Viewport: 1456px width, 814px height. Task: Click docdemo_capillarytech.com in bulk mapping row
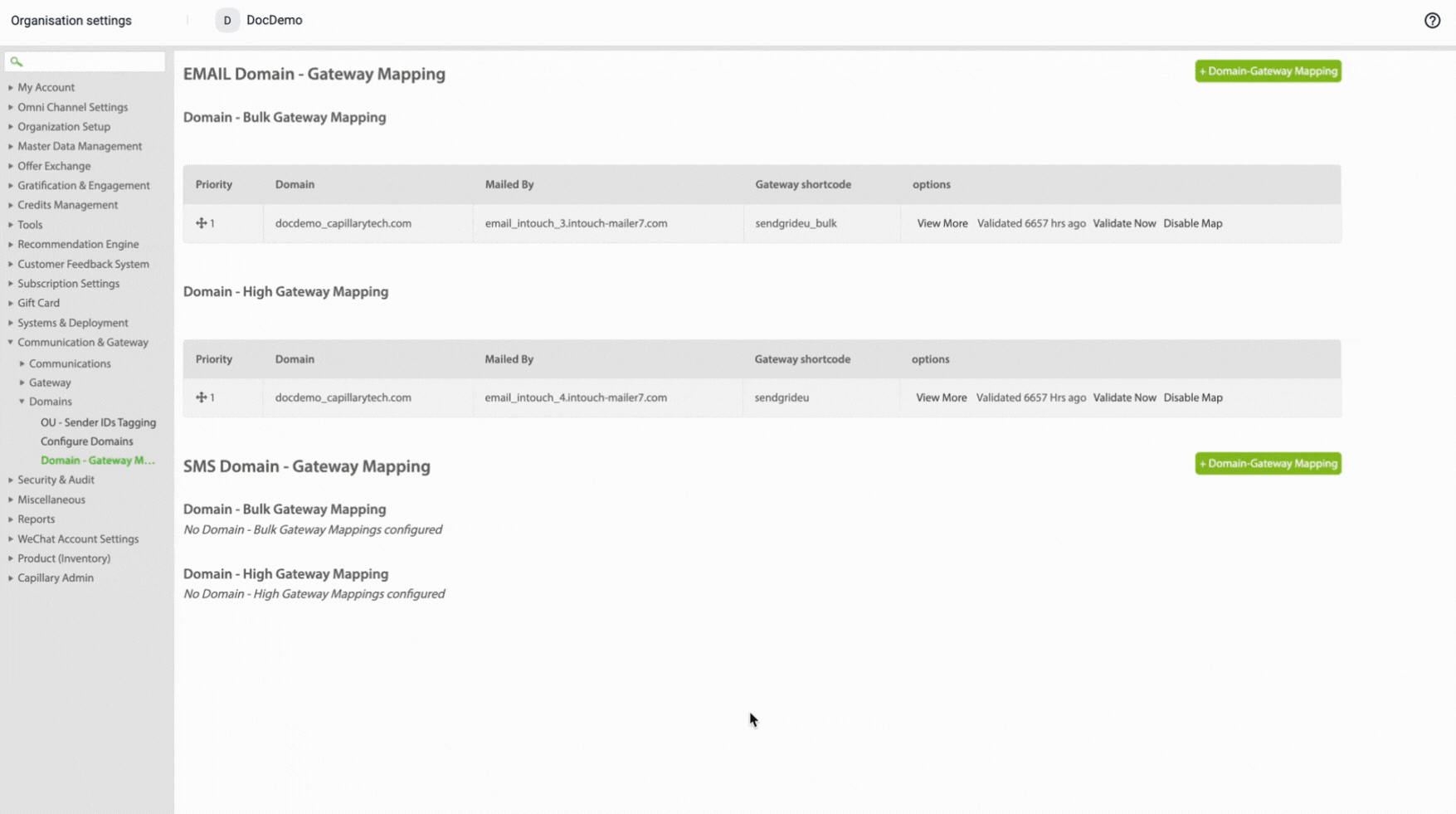click(x=343, y=223)
